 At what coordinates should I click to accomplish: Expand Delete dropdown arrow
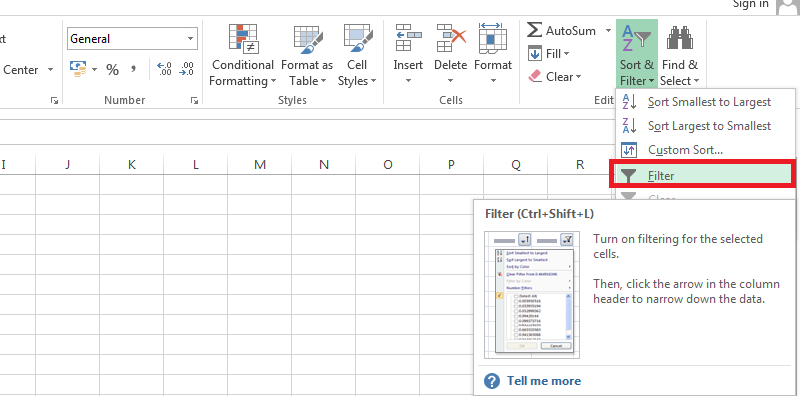[451, 81]
